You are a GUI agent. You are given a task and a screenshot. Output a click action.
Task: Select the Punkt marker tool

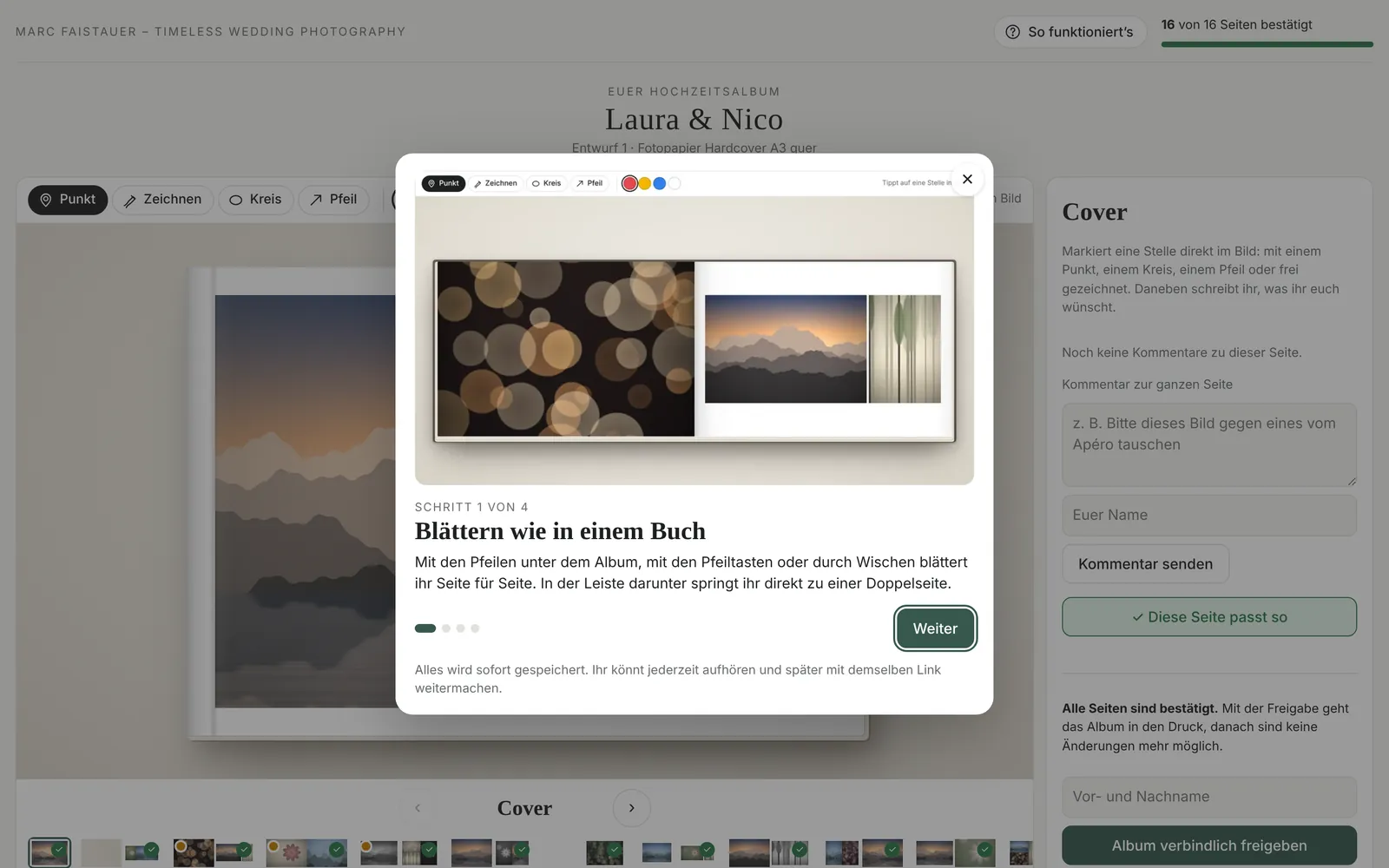pos(68,200)
